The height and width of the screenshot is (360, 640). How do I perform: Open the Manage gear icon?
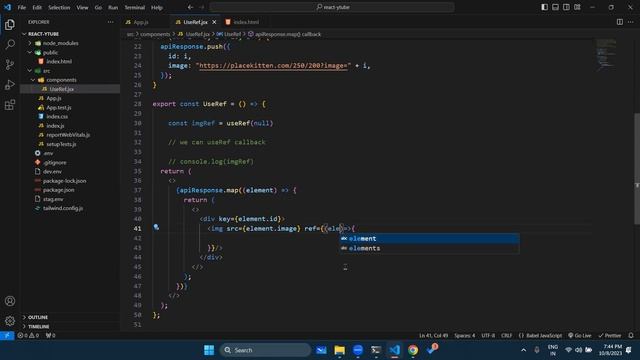[10, 321]
